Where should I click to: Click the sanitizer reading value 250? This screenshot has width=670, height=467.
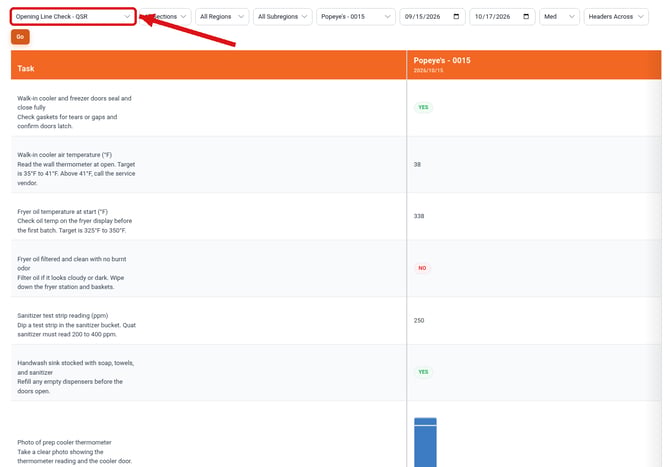point(419,320)
